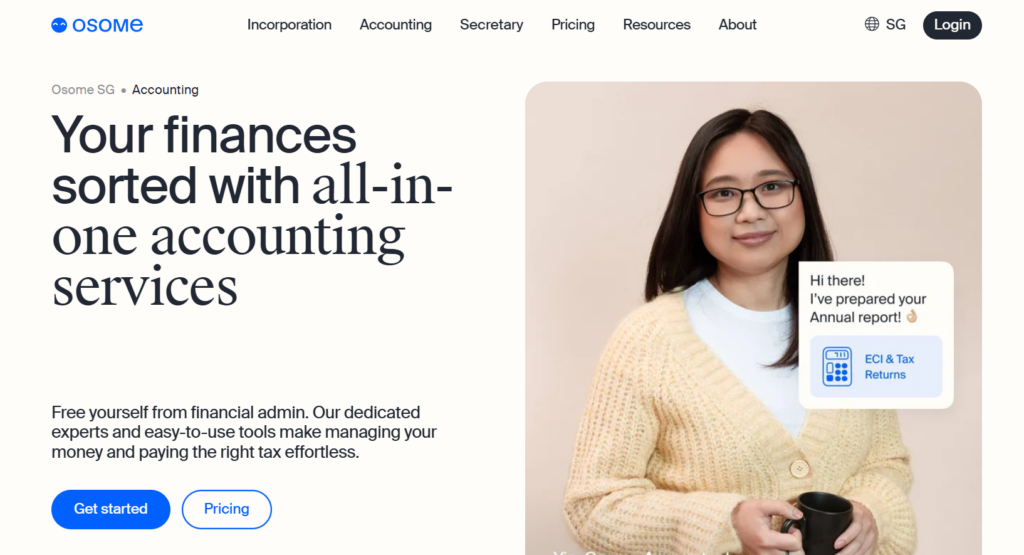
Task: Open the ECI & Tax Returns card
Action: 876,366
